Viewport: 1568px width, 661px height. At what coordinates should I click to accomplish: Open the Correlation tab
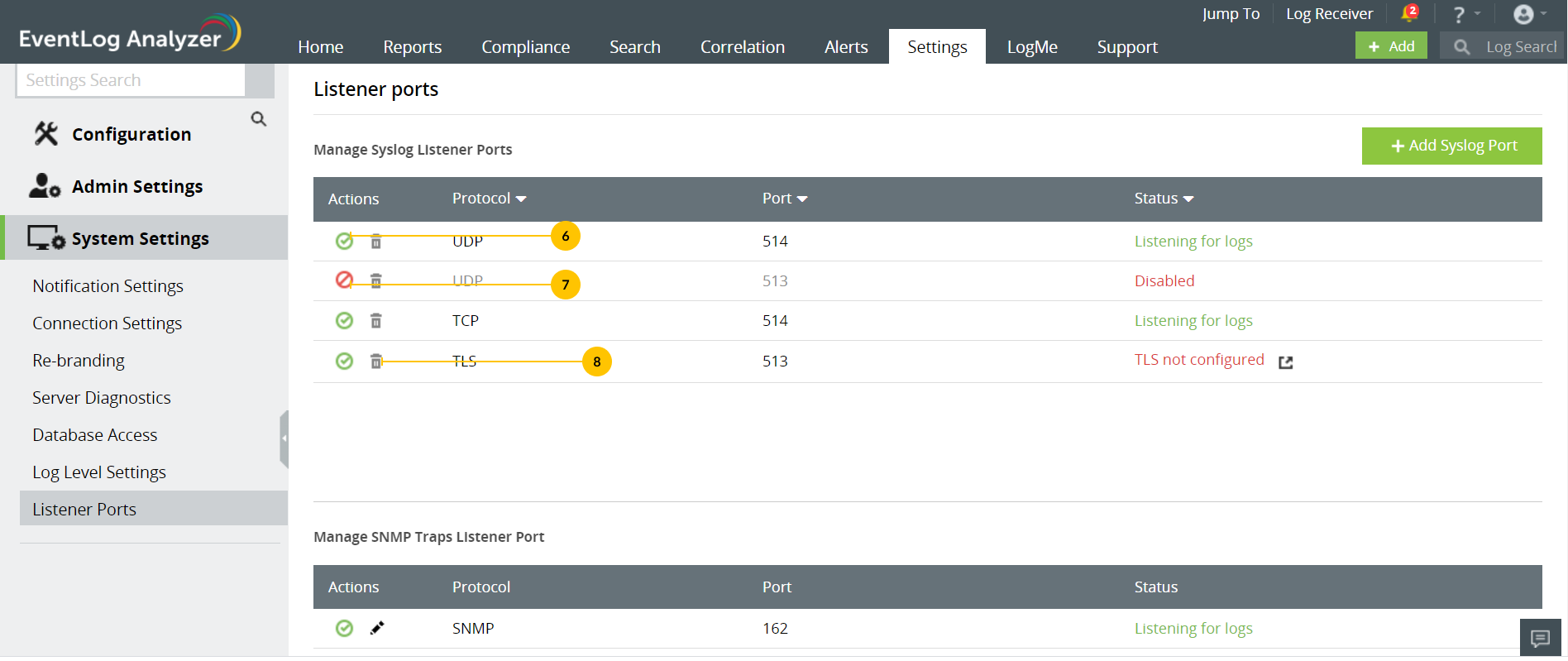click(742, 47)
